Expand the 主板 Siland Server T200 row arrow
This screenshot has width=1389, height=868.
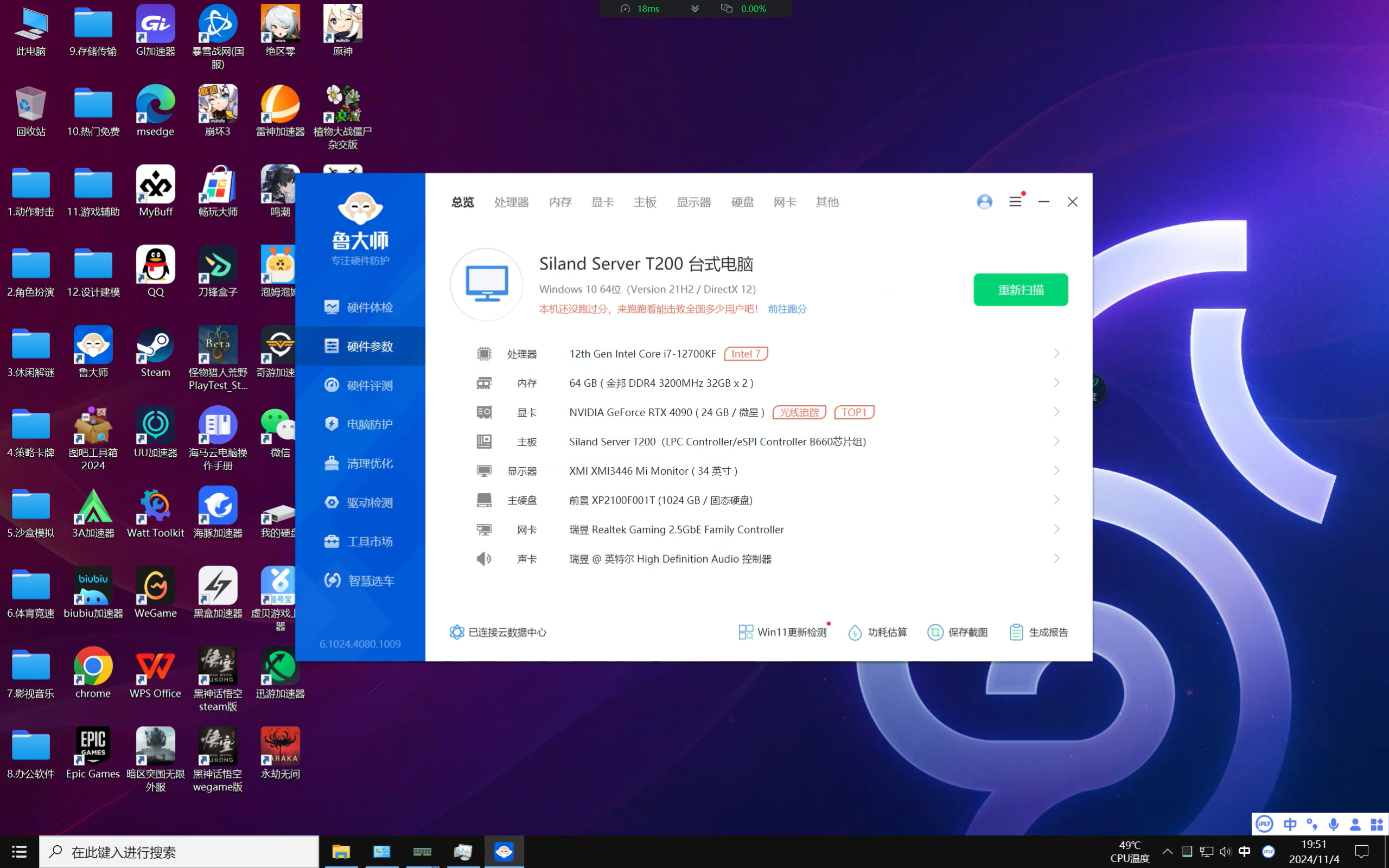pos(1057,442)
